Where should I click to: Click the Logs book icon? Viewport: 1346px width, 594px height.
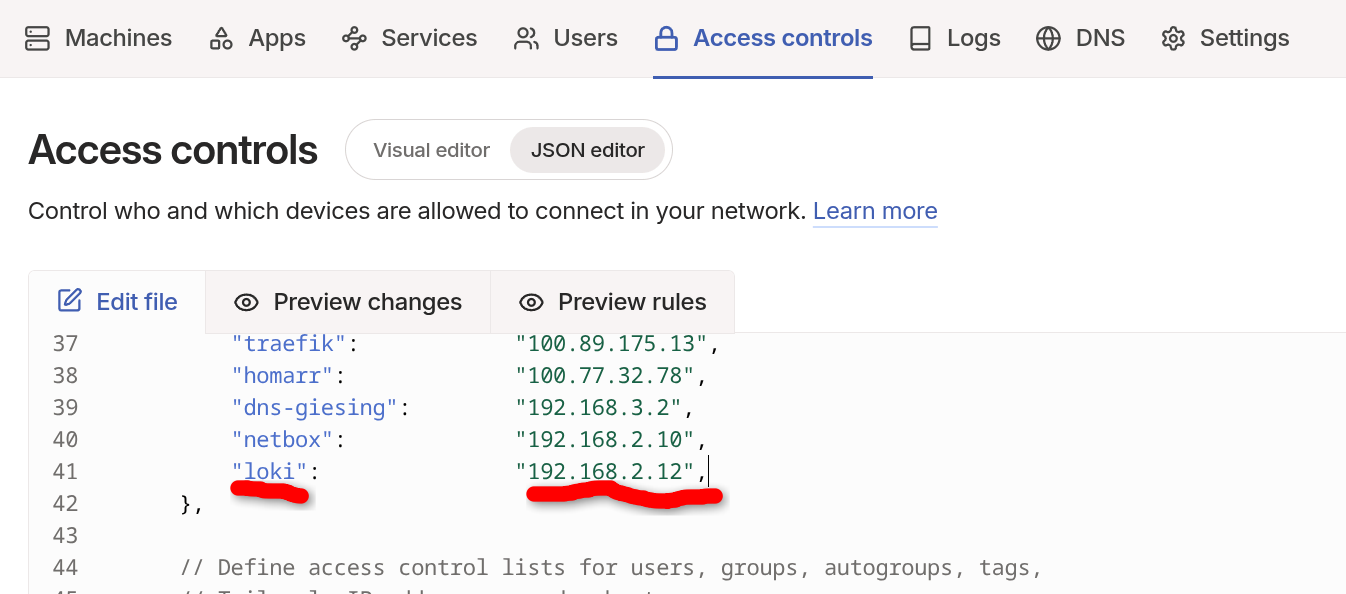pos(920,39)
